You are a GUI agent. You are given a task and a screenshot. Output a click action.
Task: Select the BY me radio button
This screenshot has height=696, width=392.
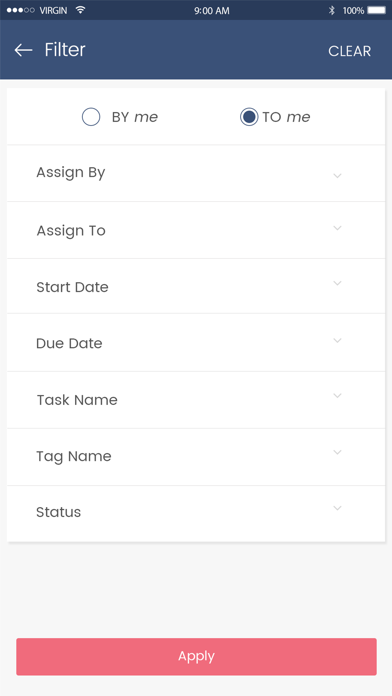tap(91, 117)
